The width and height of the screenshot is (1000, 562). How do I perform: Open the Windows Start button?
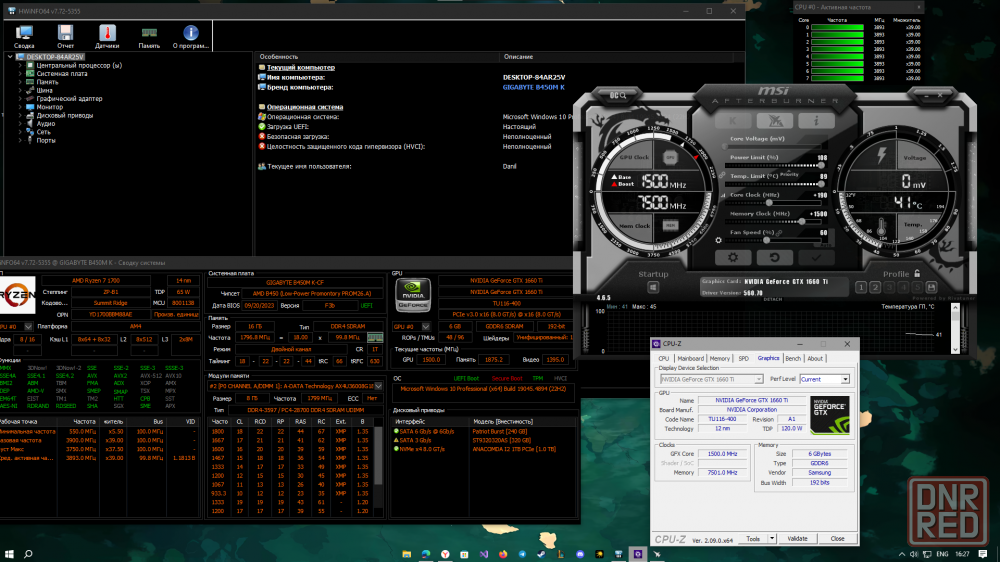(x=9, y=554)
